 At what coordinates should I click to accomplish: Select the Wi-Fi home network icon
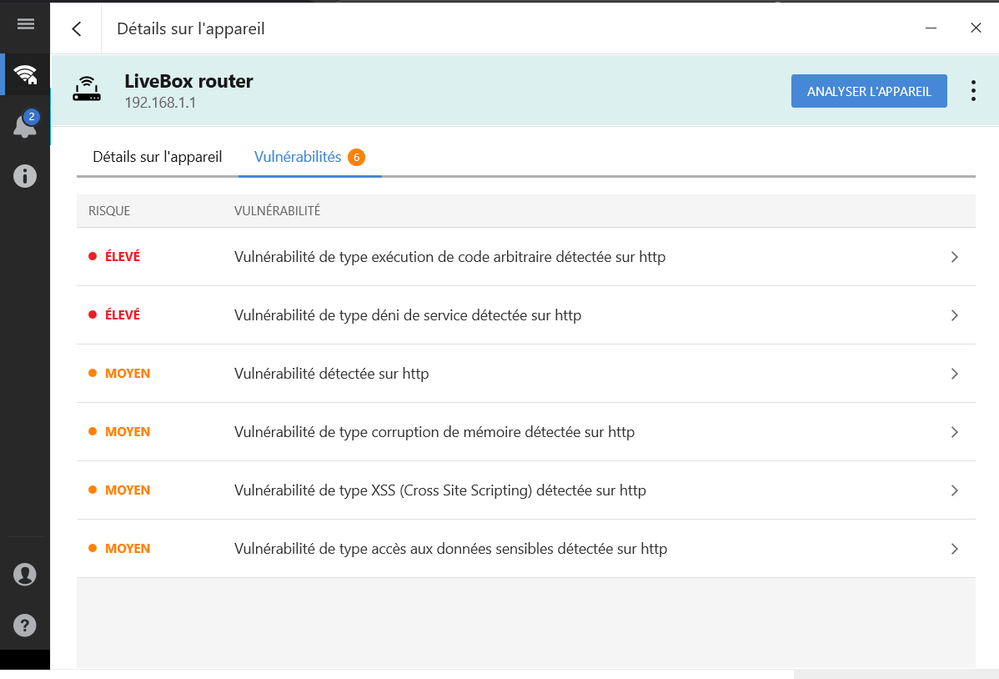pyautogui.click(x=25, y=75)
